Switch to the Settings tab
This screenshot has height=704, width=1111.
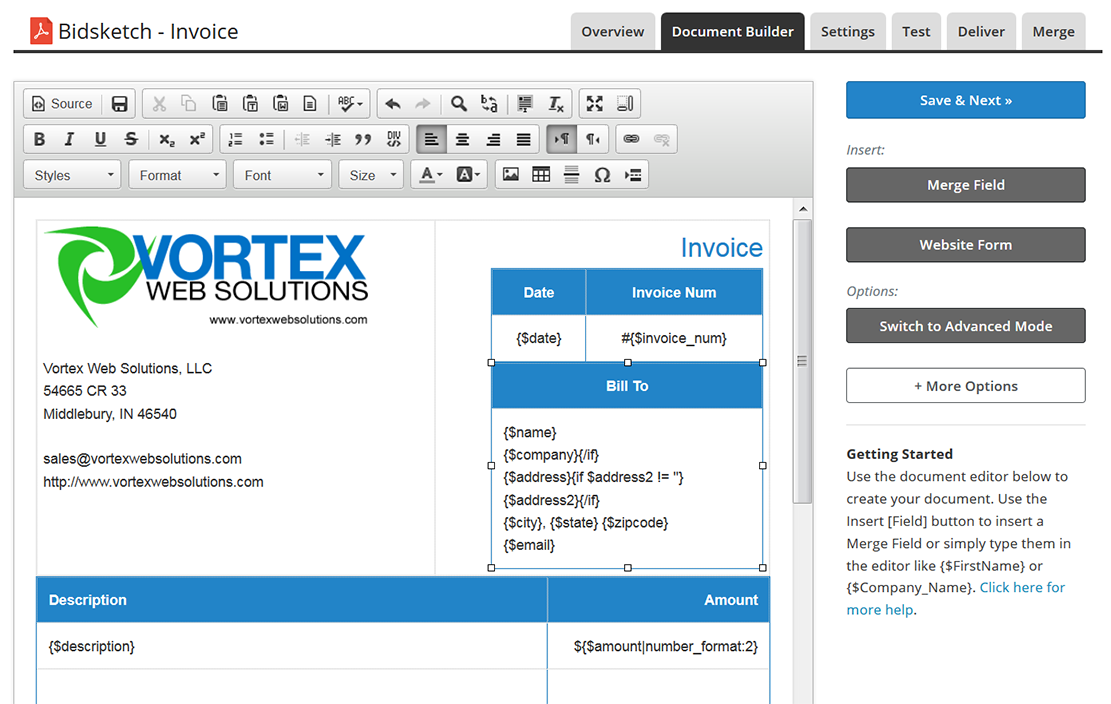(847, 31)
